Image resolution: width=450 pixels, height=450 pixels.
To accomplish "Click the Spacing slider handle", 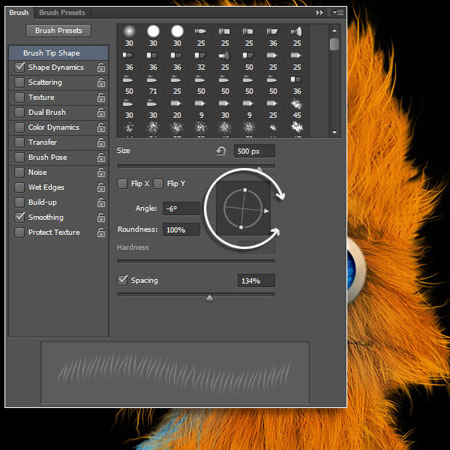I will pos(209,297).
